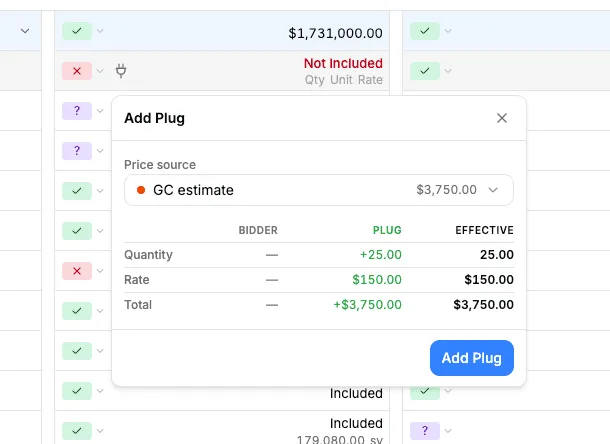This screenshot has width=610, height=444.
Task: Click the green $150.00 plug rate
Action: pyautogui.click(x=377, y=280)
